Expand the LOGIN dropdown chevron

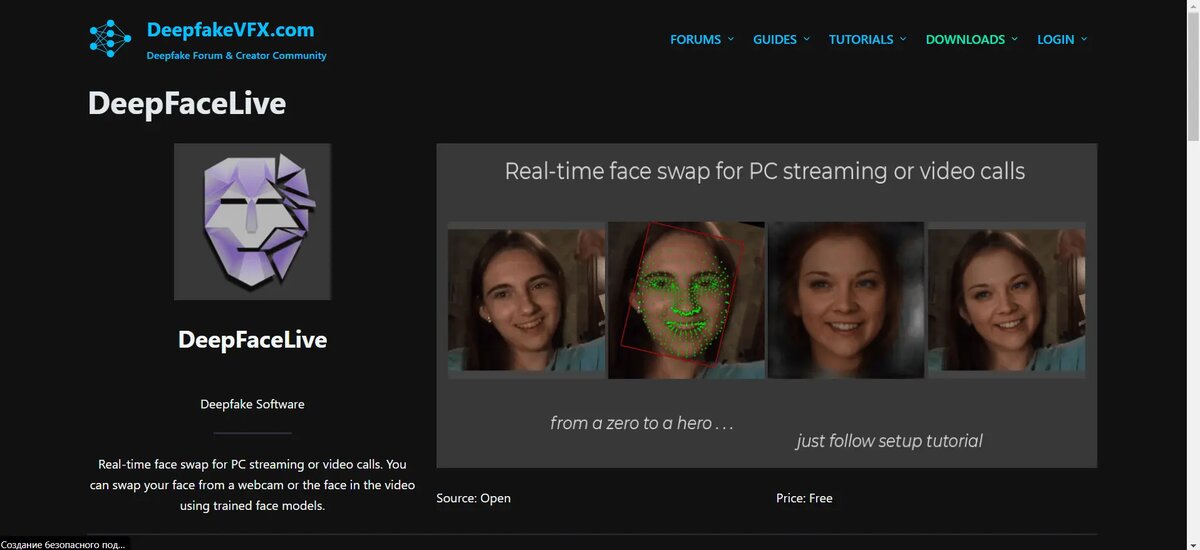point(1084,39)
